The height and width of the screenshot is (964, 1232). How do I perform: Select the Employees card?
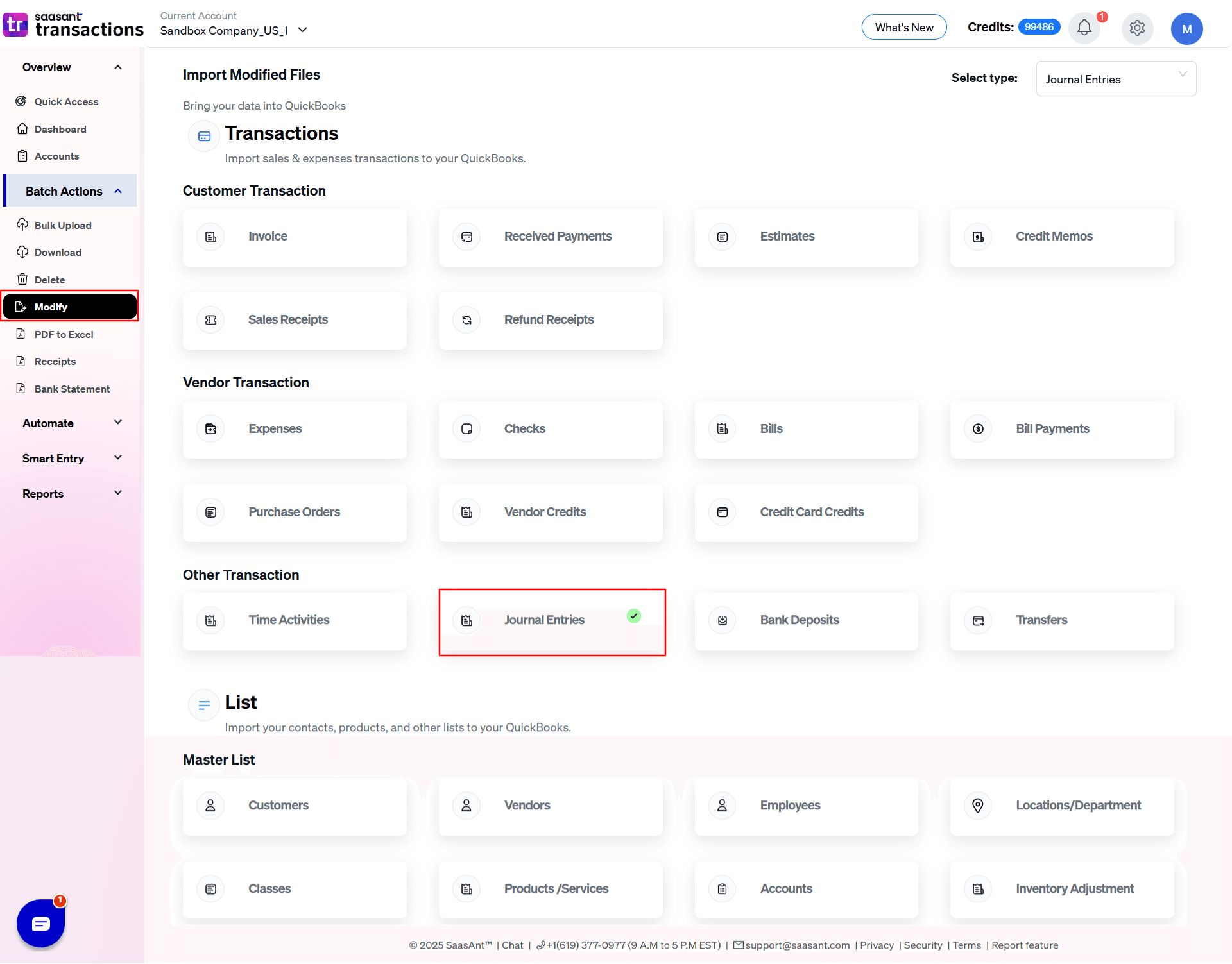tap(806, 806)
